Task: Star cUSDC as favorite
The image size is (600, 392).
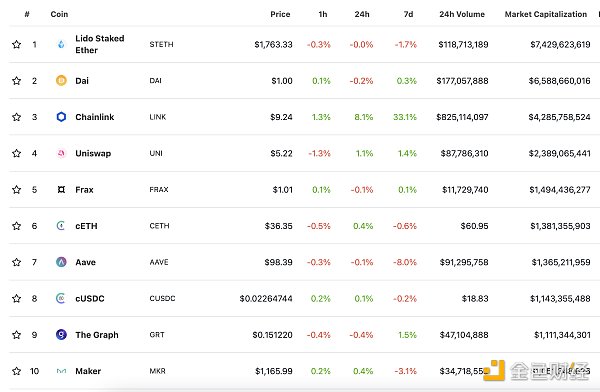Action: [16, 298]
